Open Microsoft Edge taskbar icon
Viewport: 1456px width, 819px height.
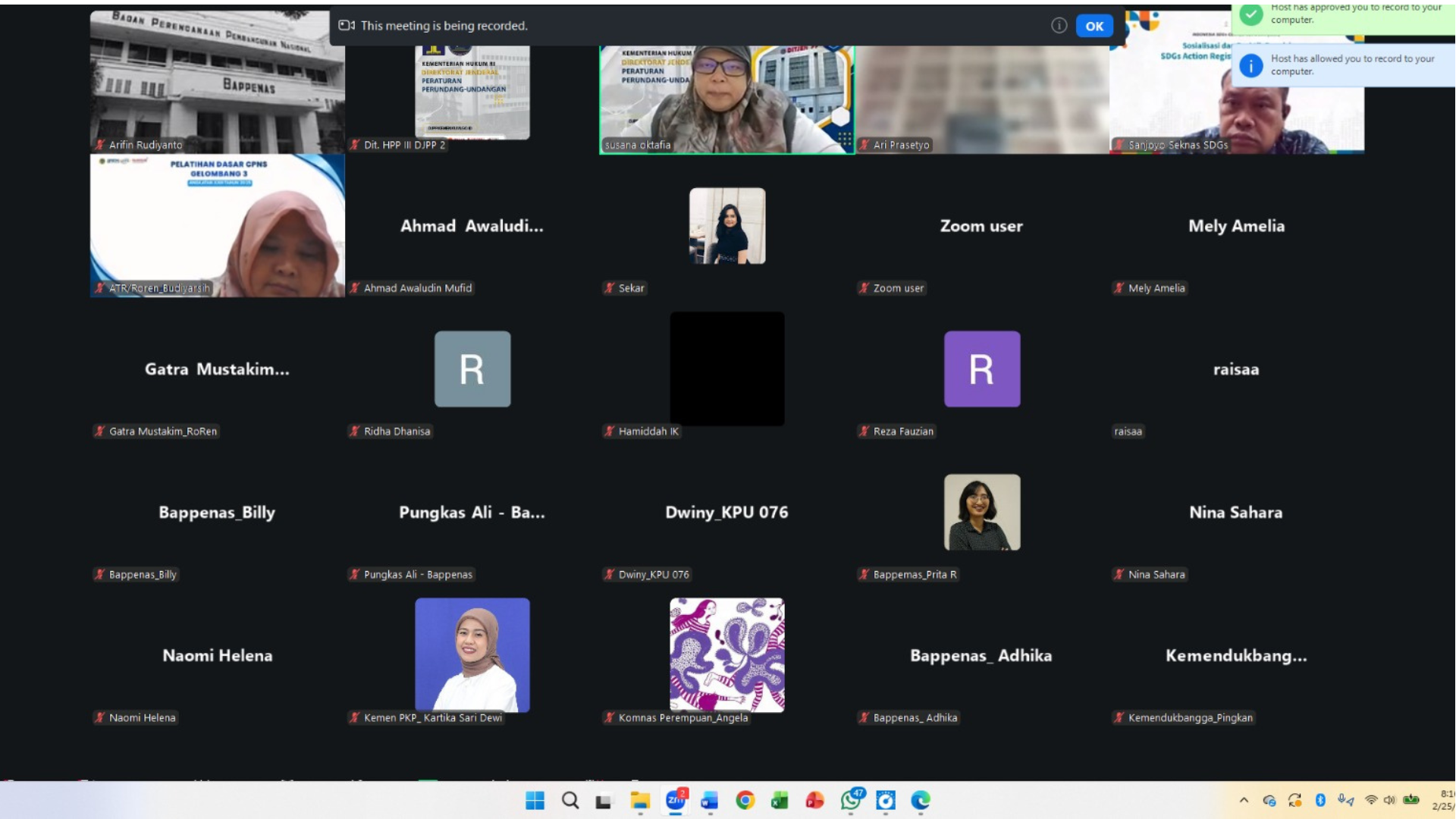click(921, 800)
